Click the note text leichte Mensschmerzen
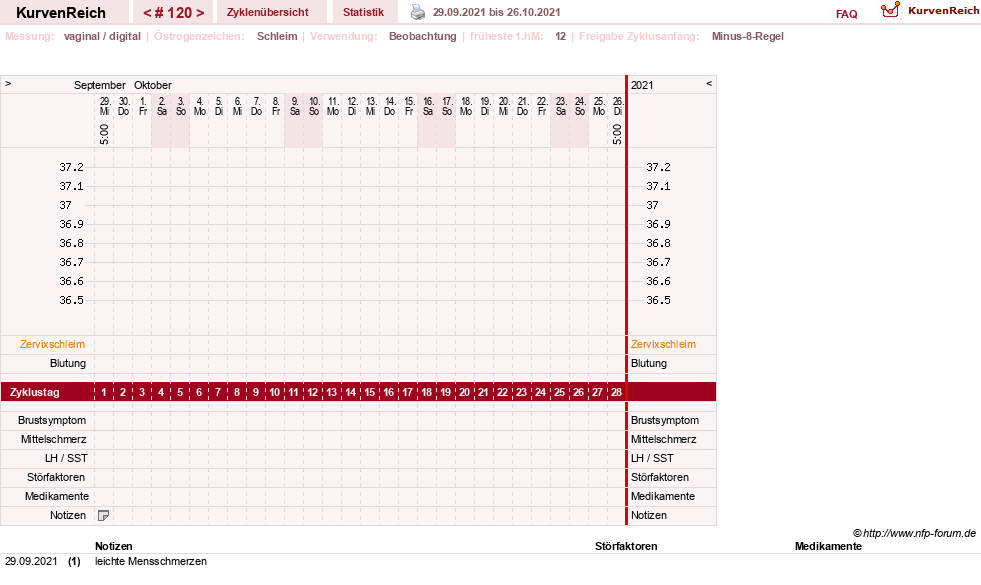The height and width of the screenshot is (585, 981). pyautogui.click(x=151, y=561)
